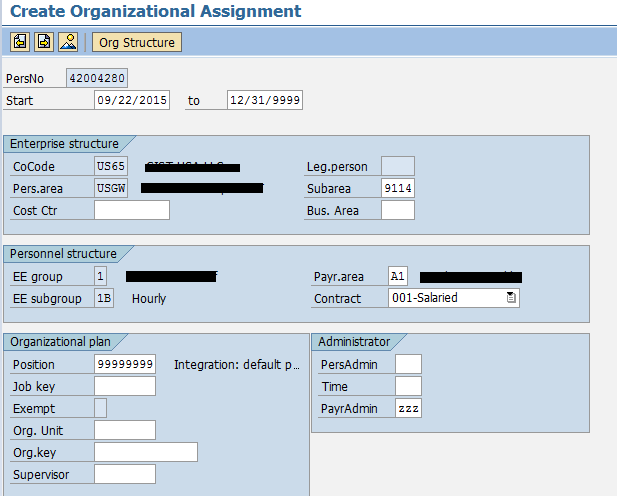The width and height of the screenshot is (617, 496).
Task: Click the Cost Ctr field
Action: (131, 210)
